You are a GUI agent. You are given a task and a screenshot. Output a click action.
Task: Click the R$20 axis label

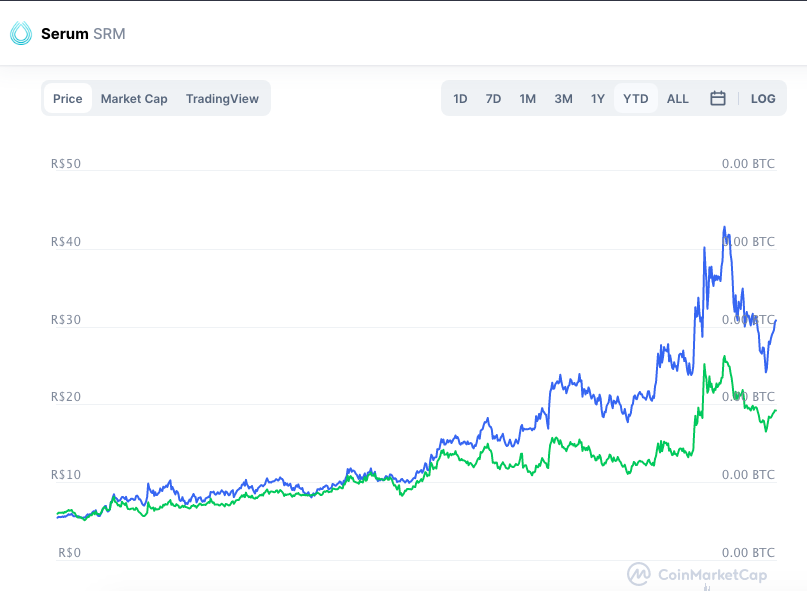click(66, 396)
